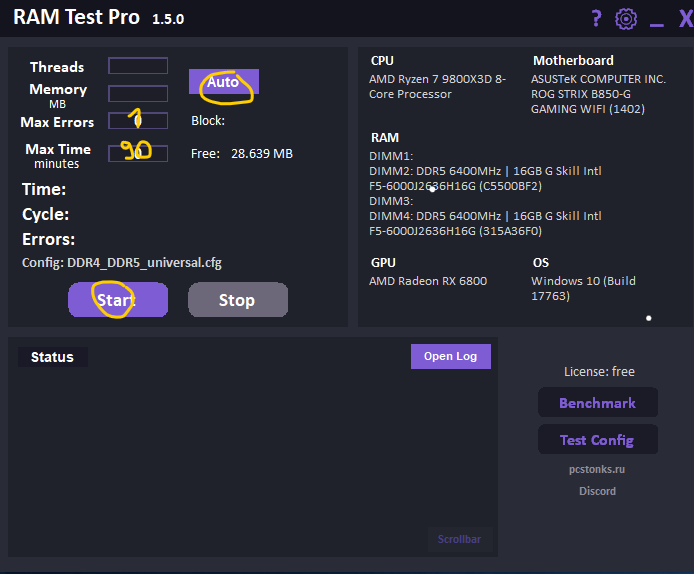Select the Cycle: label
This screenshot has width=694, height=574.
[x=46, y=215]
